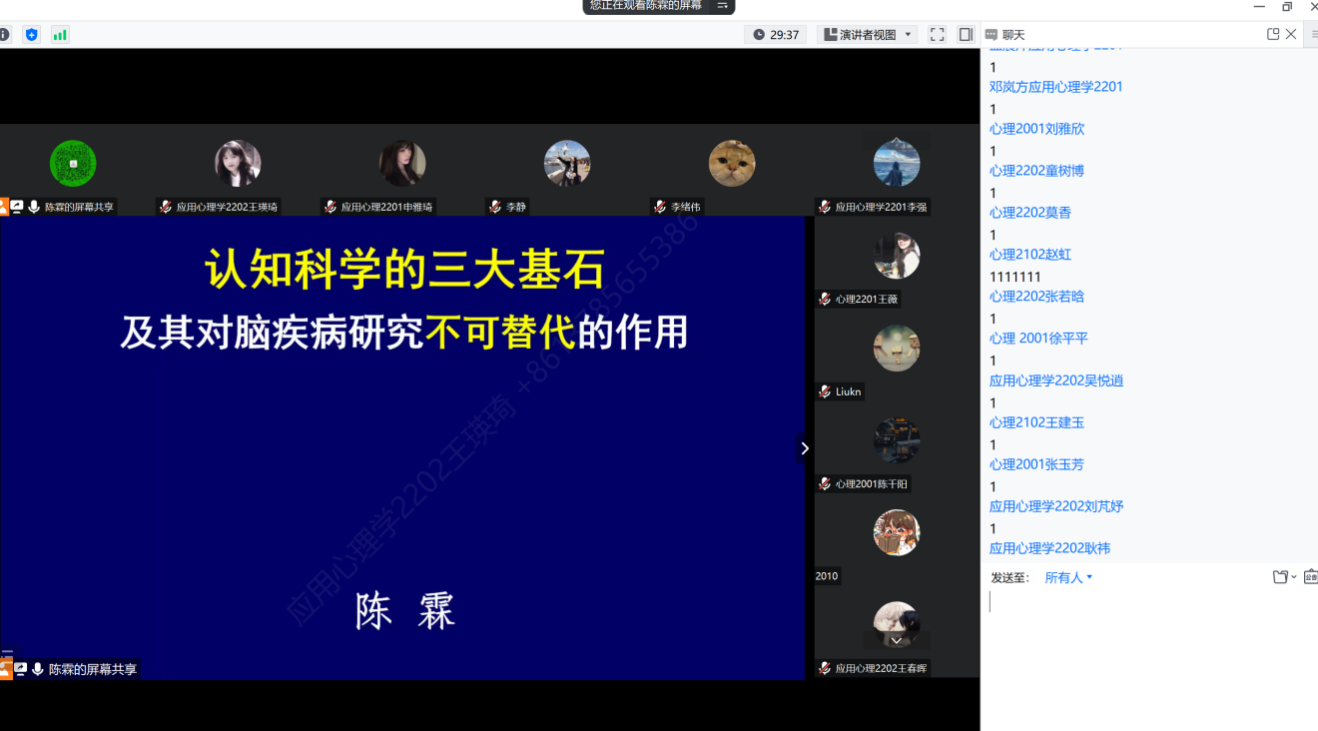Click muted mic icon beside 应用心理学2201李强

coord(824,207)
